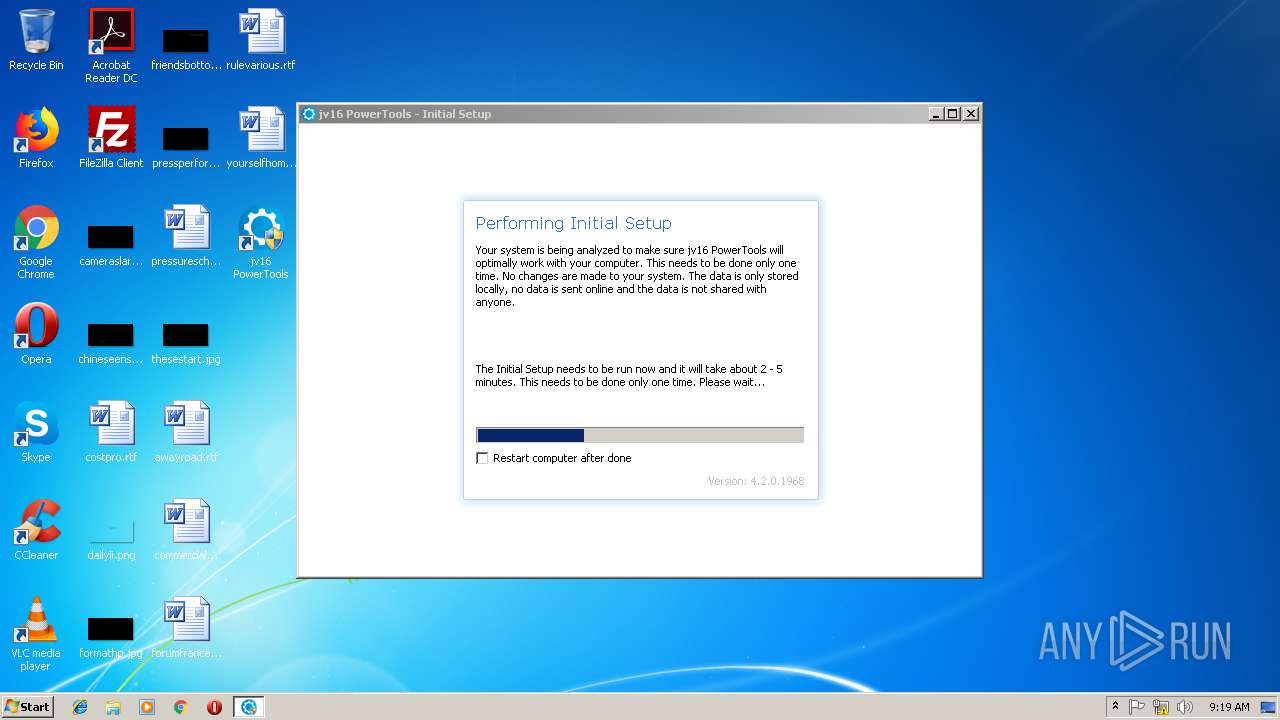1280x720 pixels.
Task: Launch the FileZilla Client shortcut
Action: 111,138
